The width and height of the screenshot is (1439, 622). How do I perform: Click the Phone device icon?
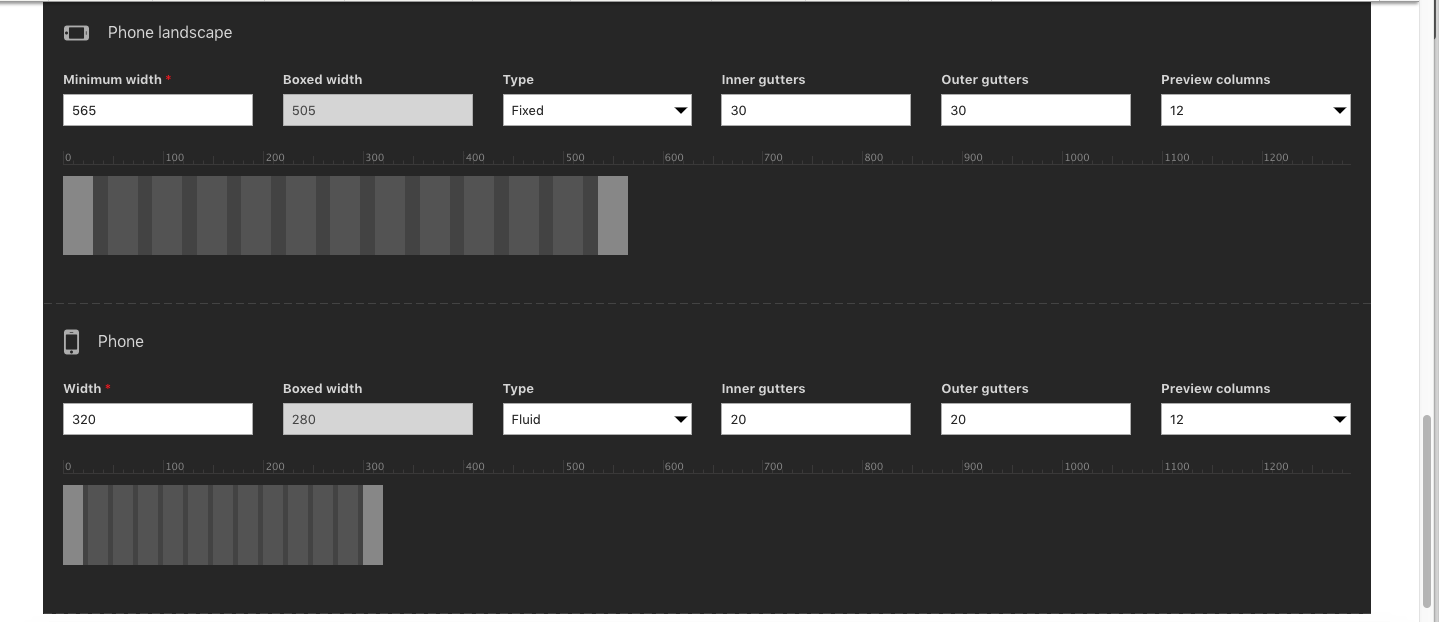(71, 342)
